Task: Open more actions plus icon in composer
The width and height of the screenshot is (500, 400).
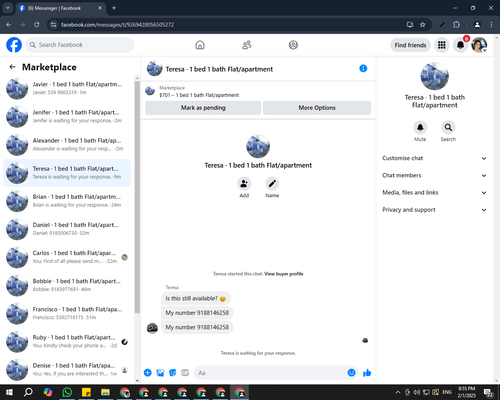Action: [x=148, y=373]
